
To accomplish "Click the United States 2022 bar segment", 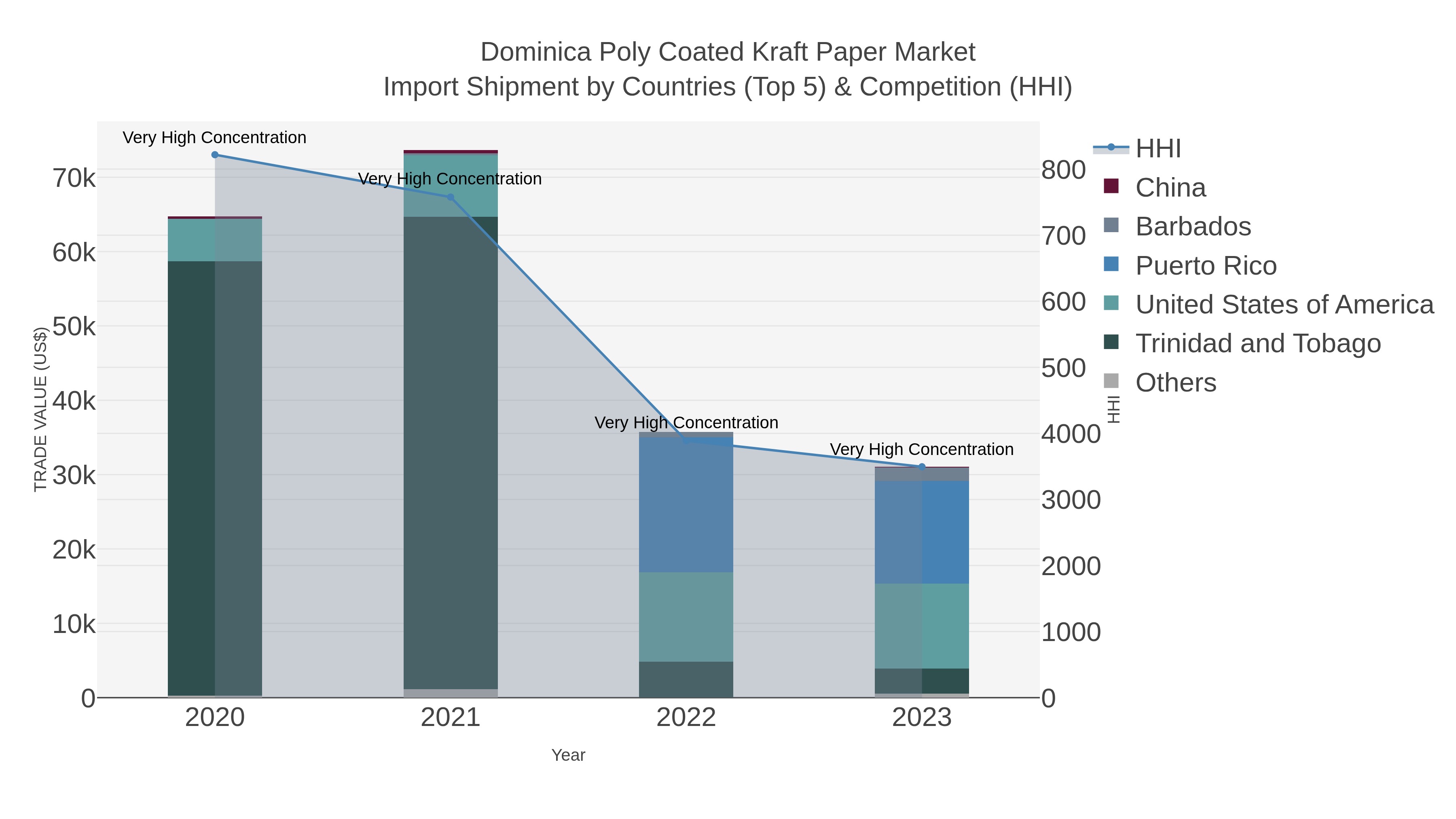I will coord(686,617).
